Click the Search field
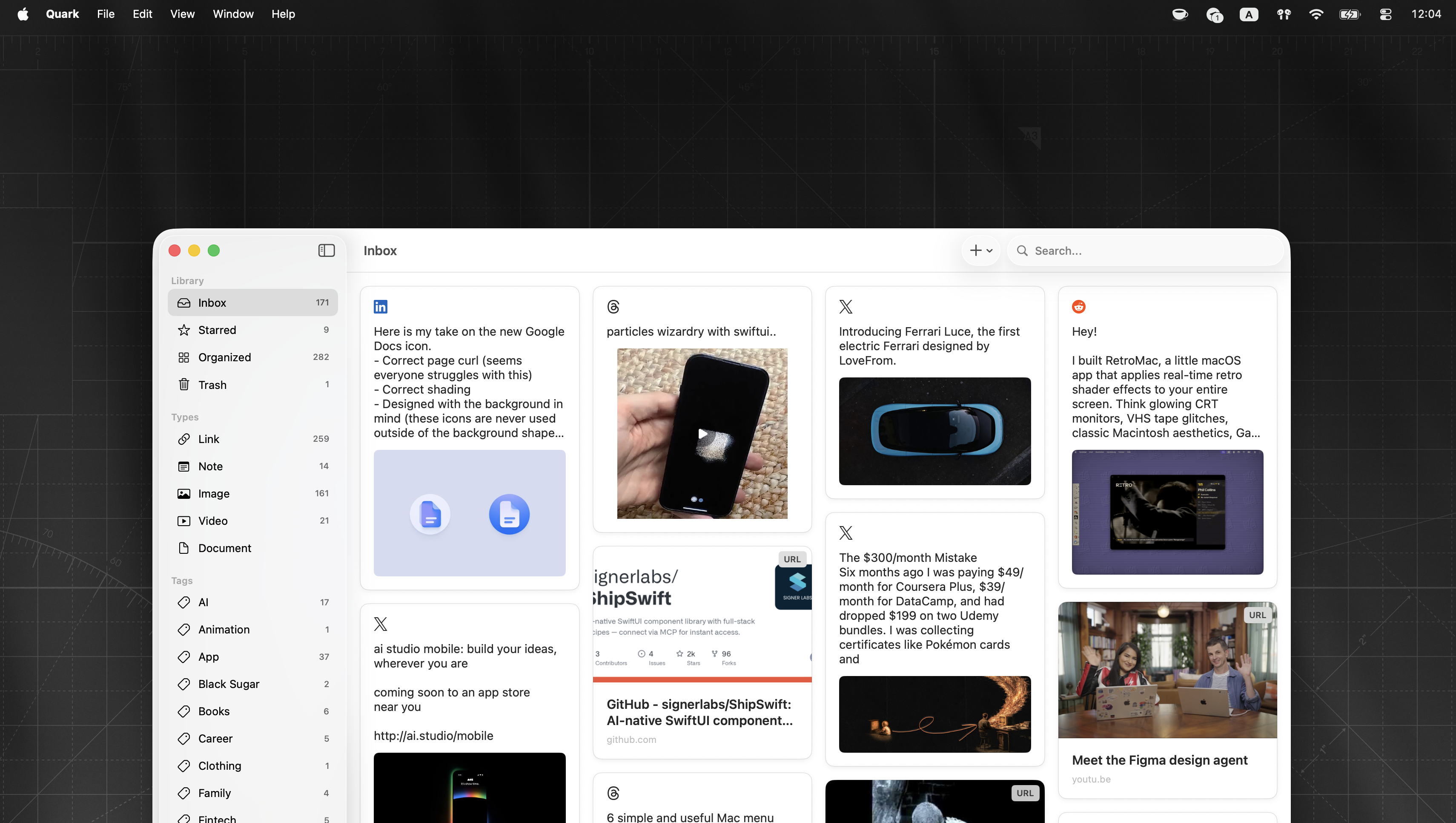The image size is (1456, 823). coord(1146,250)
